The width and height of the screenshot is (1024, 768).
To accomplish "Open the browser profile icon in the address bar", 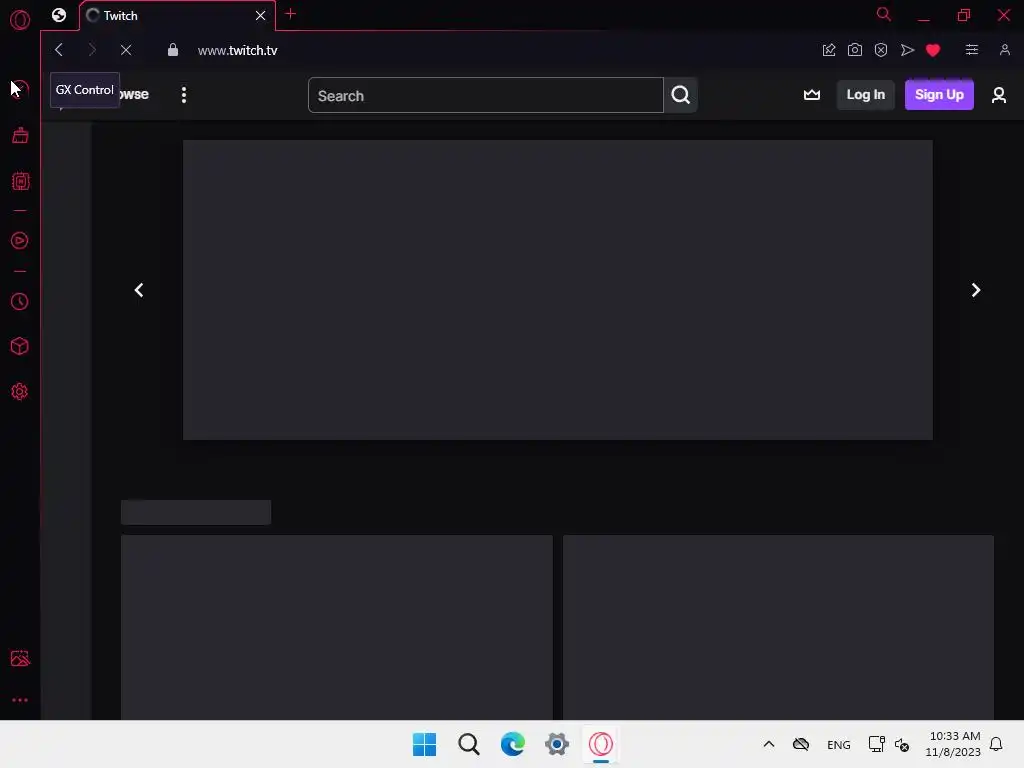I will coord(1004,50).
